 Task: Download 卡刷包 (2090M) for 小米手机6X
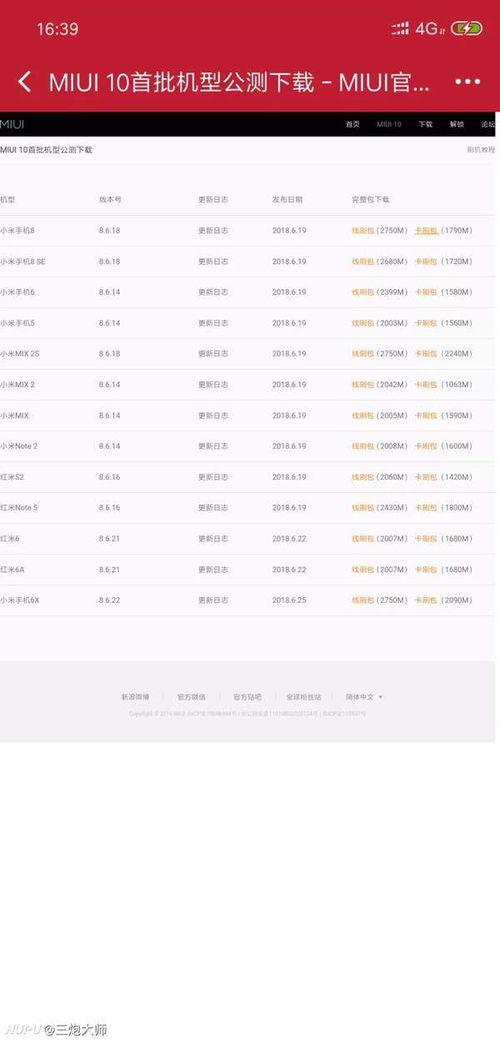pos(426,600)
